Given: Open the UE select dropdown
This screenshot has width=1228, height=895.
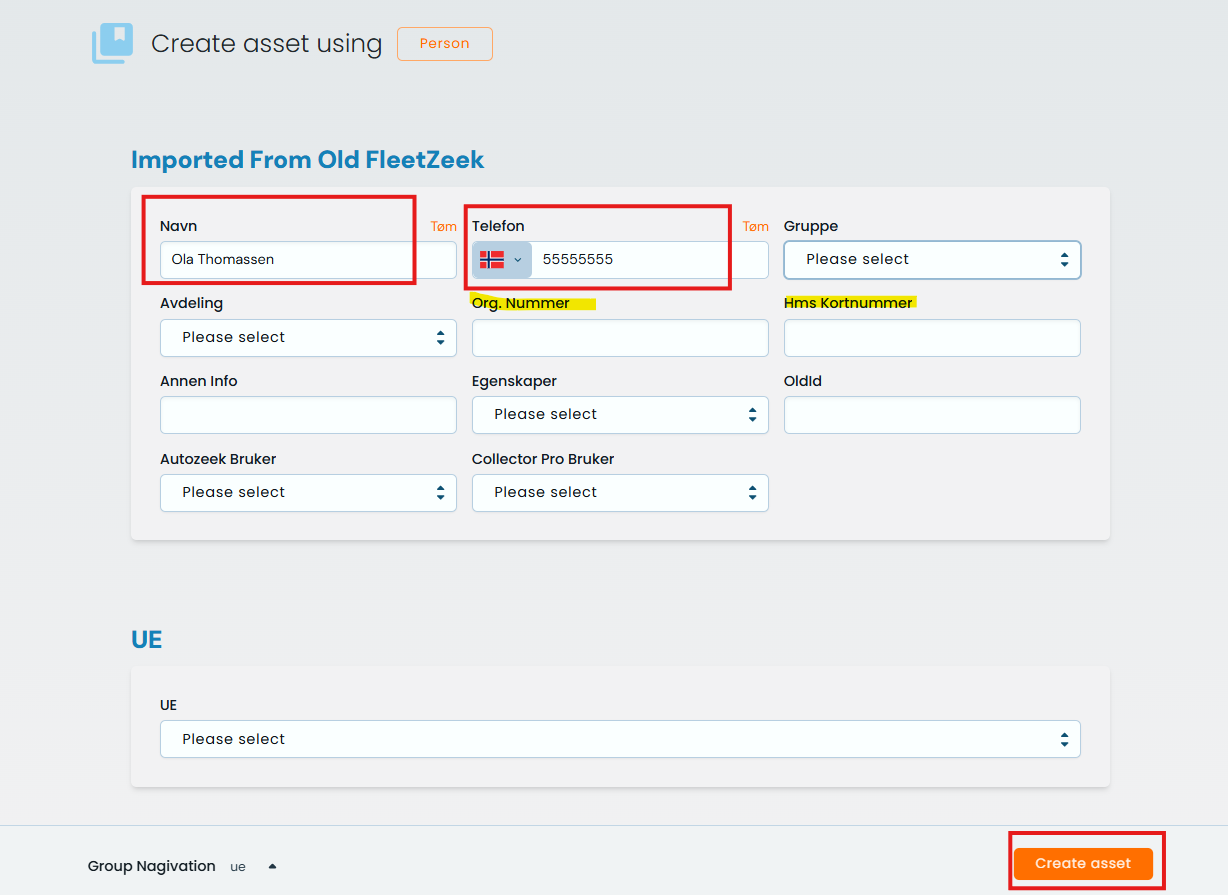Looking at the screenshot, I should pyautogui.click(x=620, y=740).
